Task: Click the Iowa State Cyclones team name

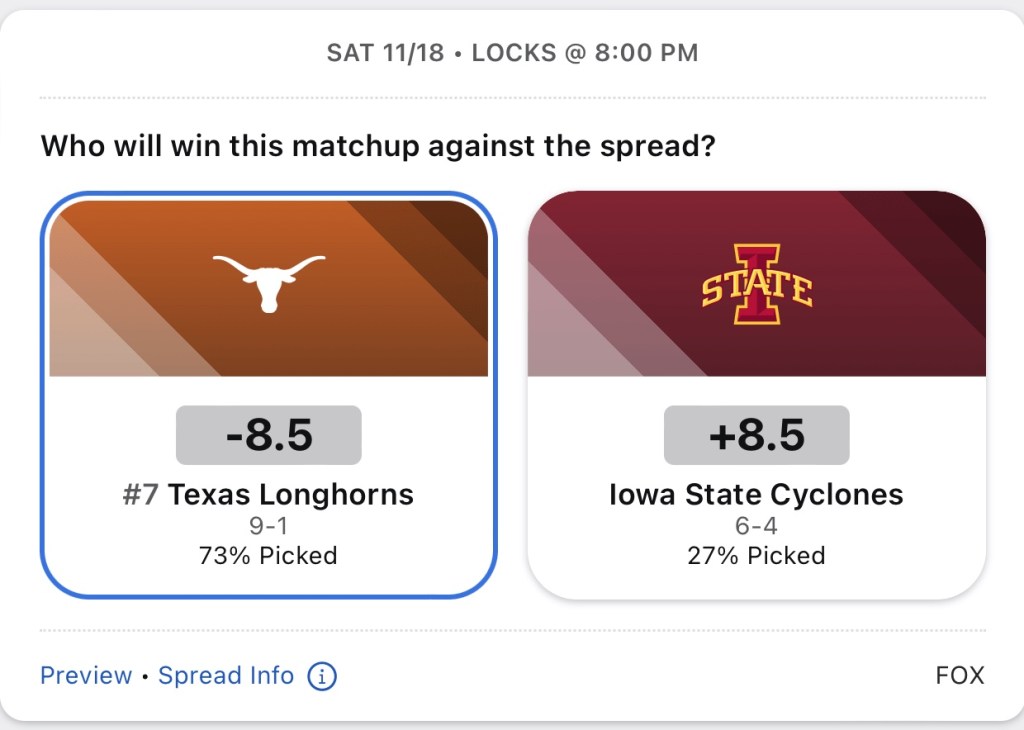Action: coord(756,494)
